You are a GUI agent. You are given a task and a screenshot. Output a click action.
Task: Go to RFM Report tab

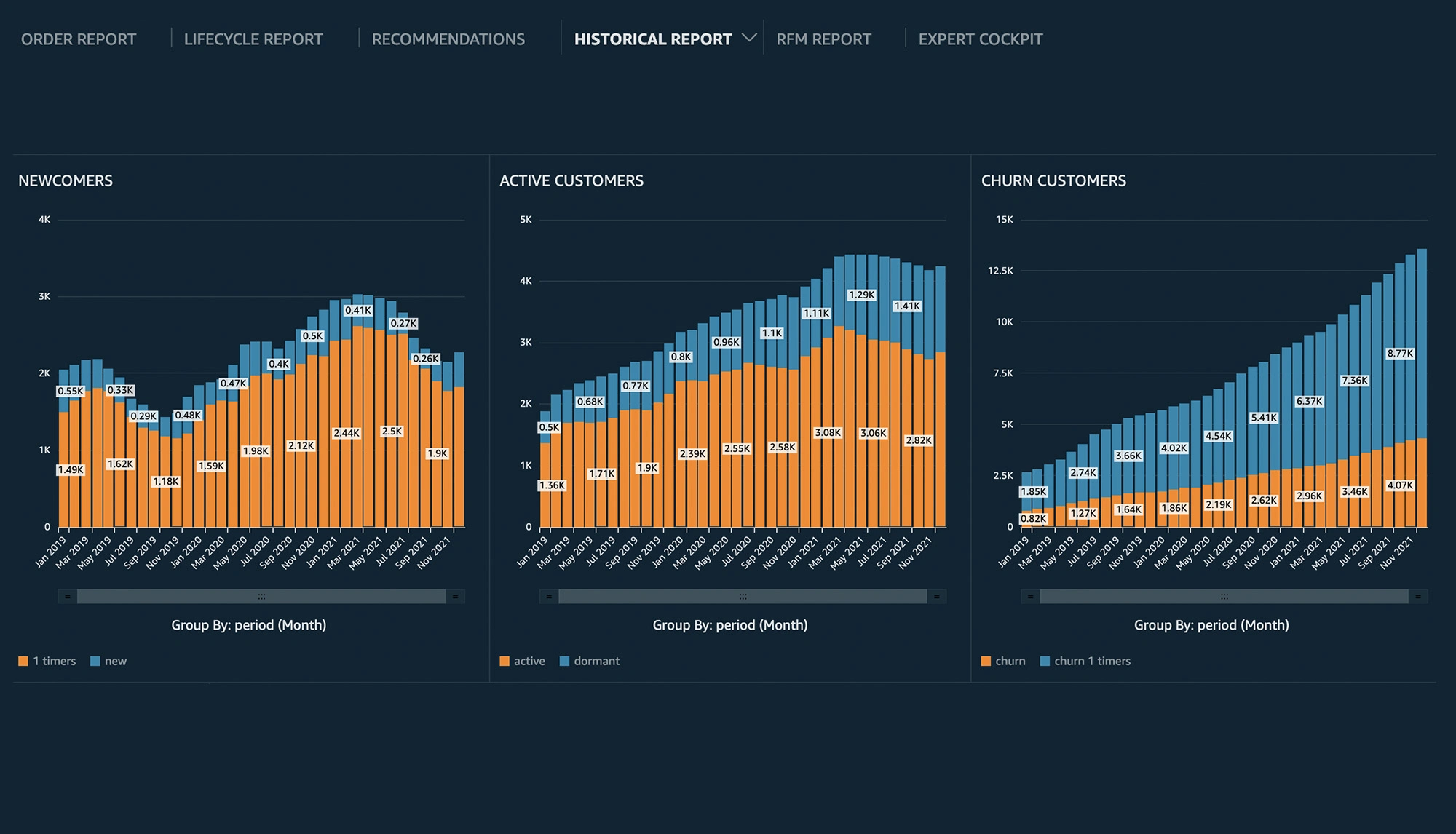pos(823,39)
